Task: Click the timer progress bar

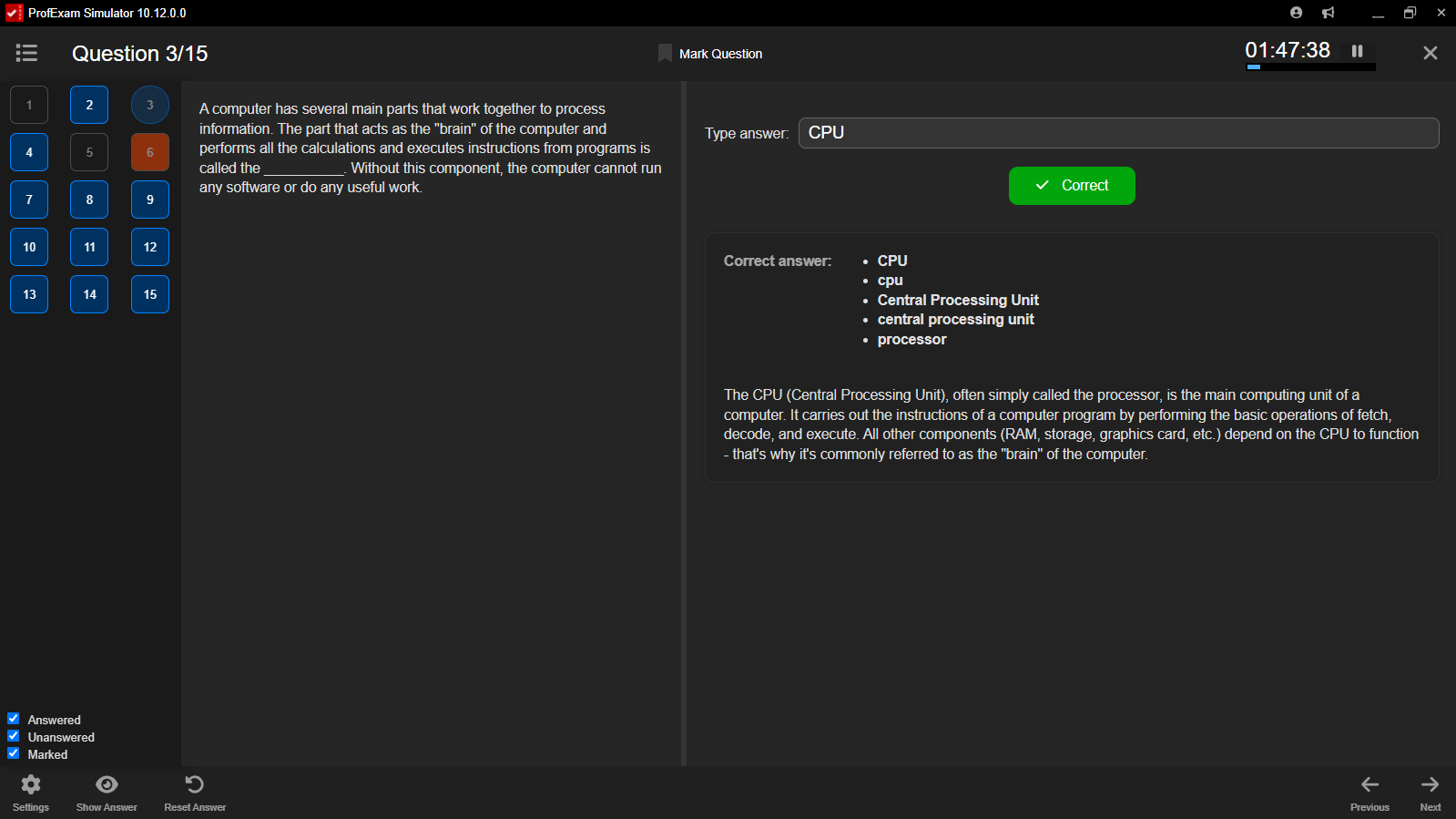Action: (x=1310, y=67)
